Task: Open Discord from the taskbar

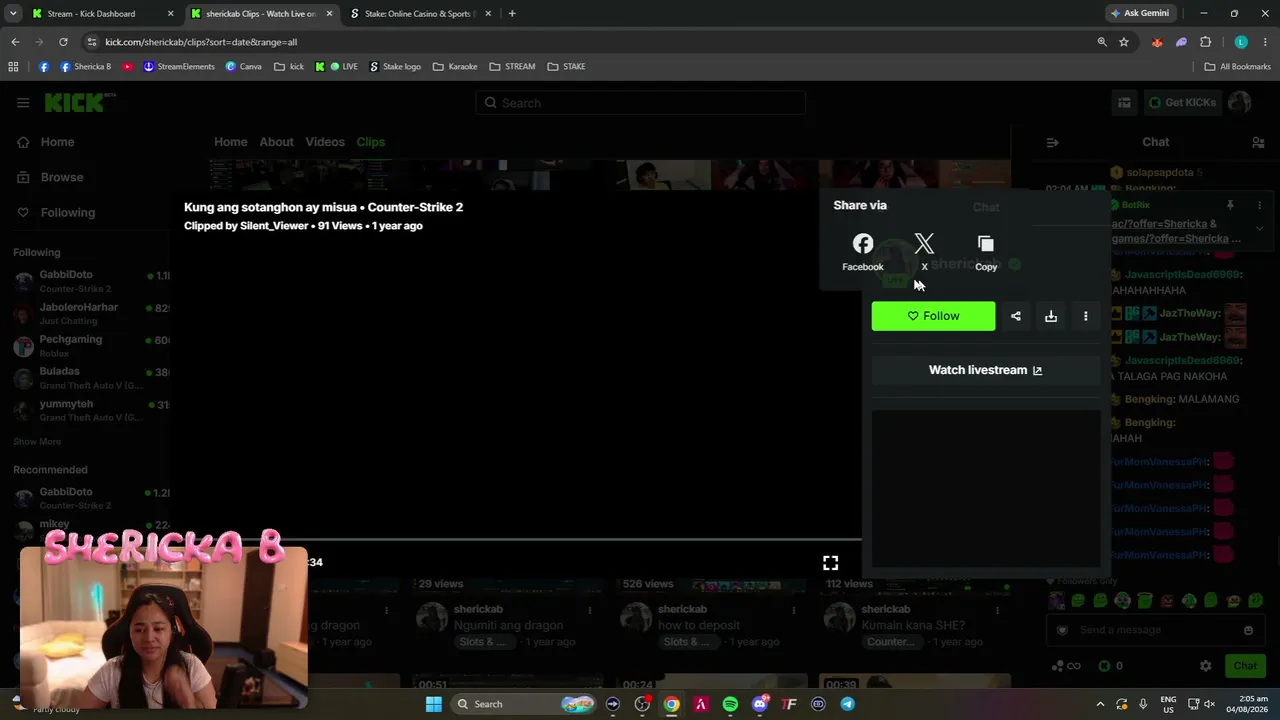Action: [x=759, y=704]
